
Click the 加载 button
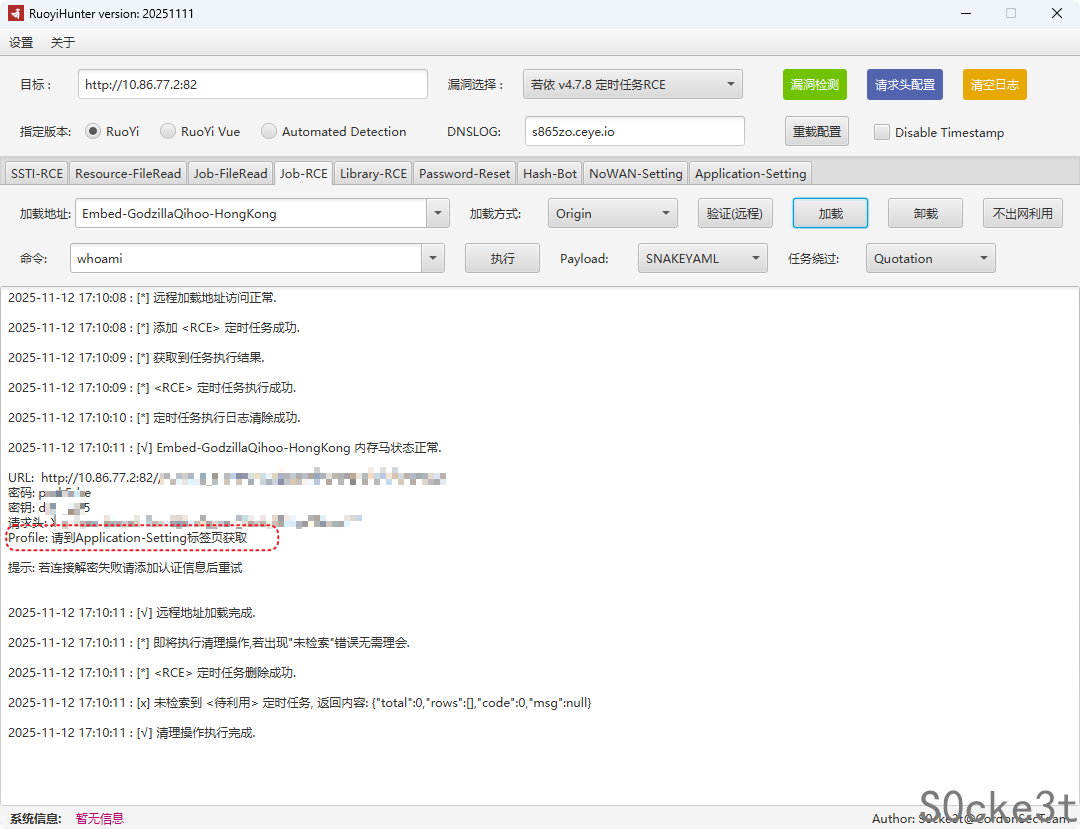pyautogui.click(x=831, y=213)
